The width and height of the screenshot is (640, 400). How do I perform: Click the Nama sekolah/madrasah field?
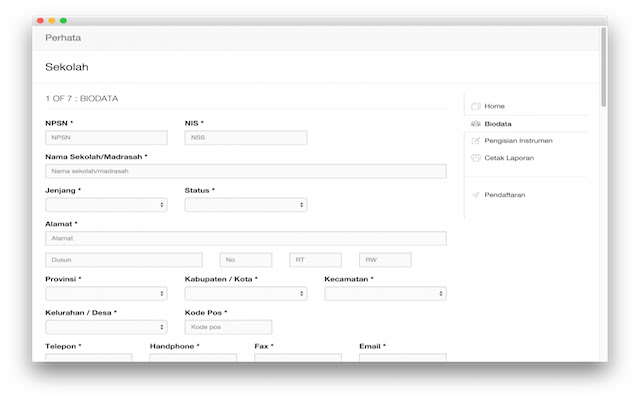coord(246,171)
